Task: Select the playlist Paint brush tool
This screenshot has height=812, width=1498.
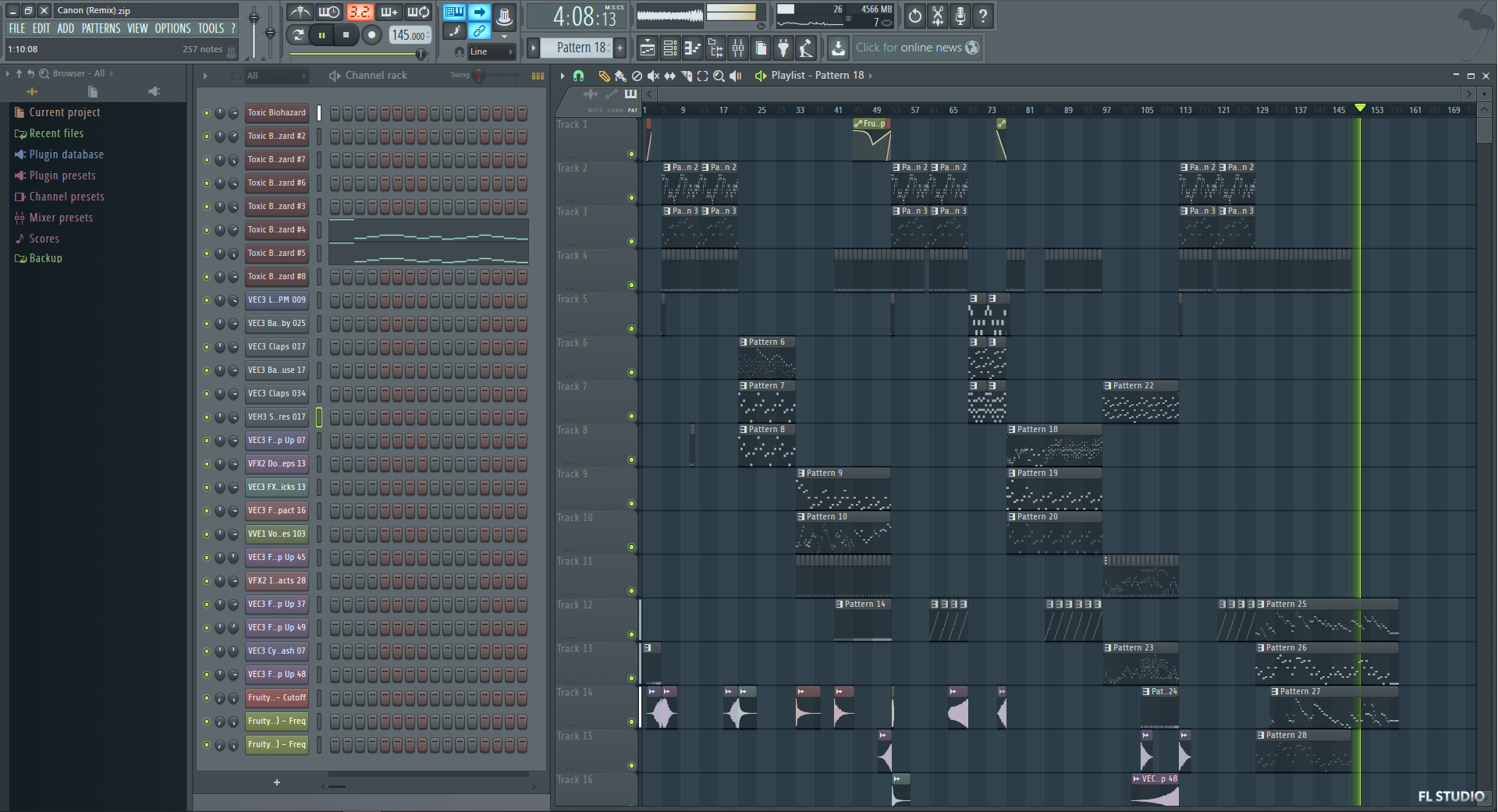Action: 620,76
